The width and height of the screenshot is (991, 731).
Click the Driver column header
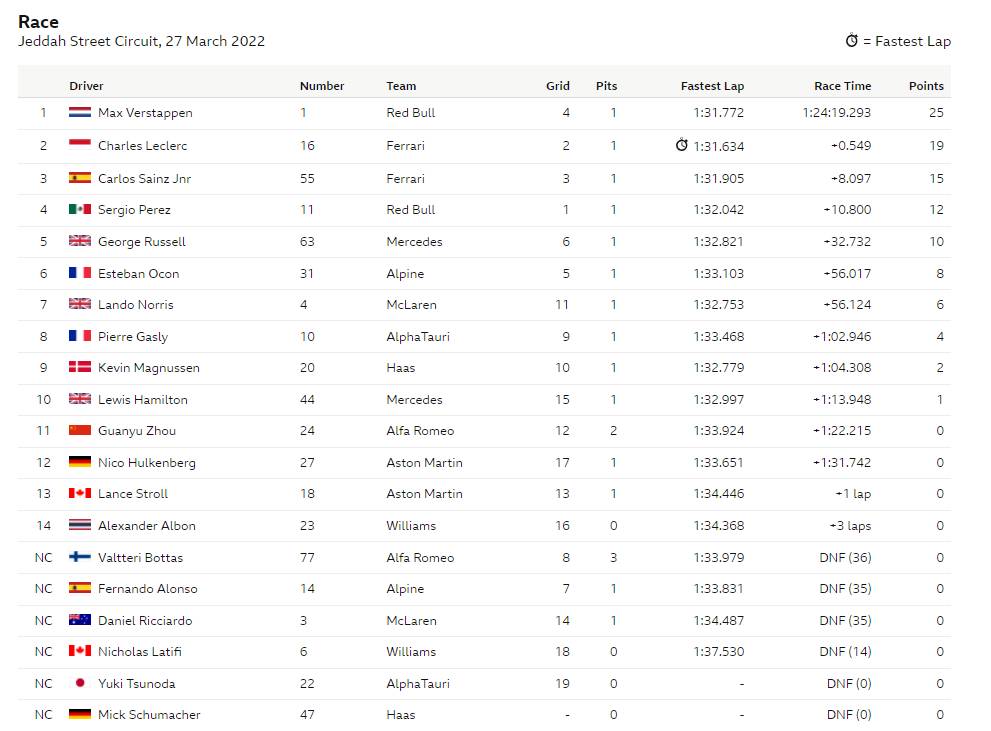(86, 86)
